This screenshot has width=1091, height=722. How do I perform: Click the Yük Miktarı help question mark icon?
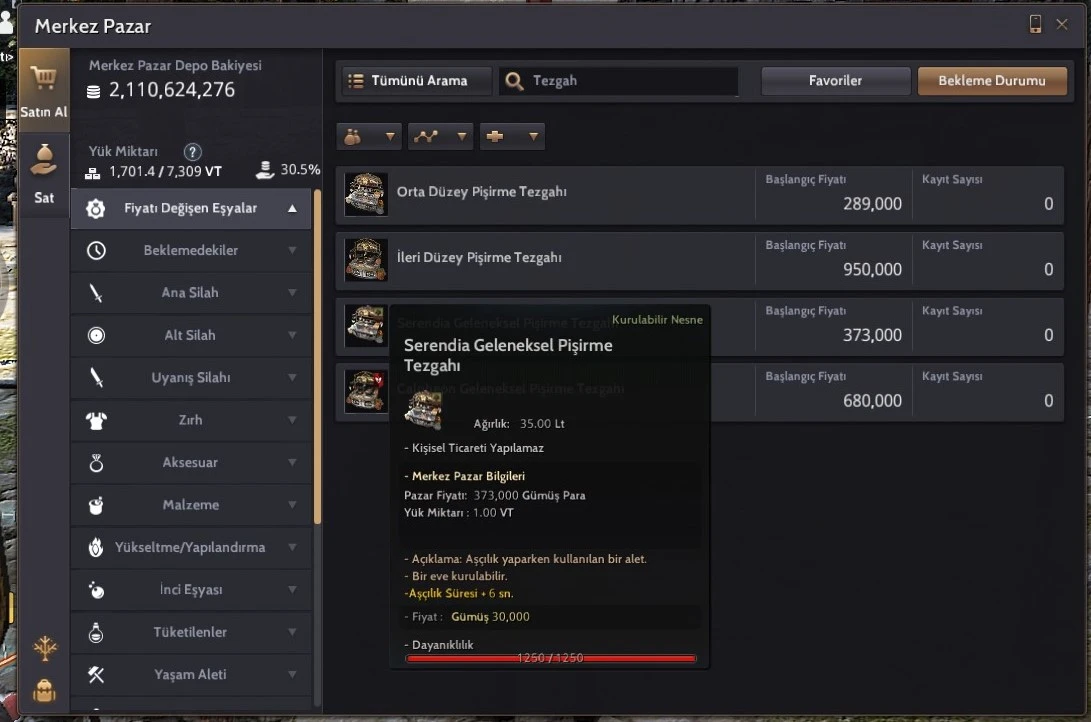pyautogui.click(x=193, y=152)
